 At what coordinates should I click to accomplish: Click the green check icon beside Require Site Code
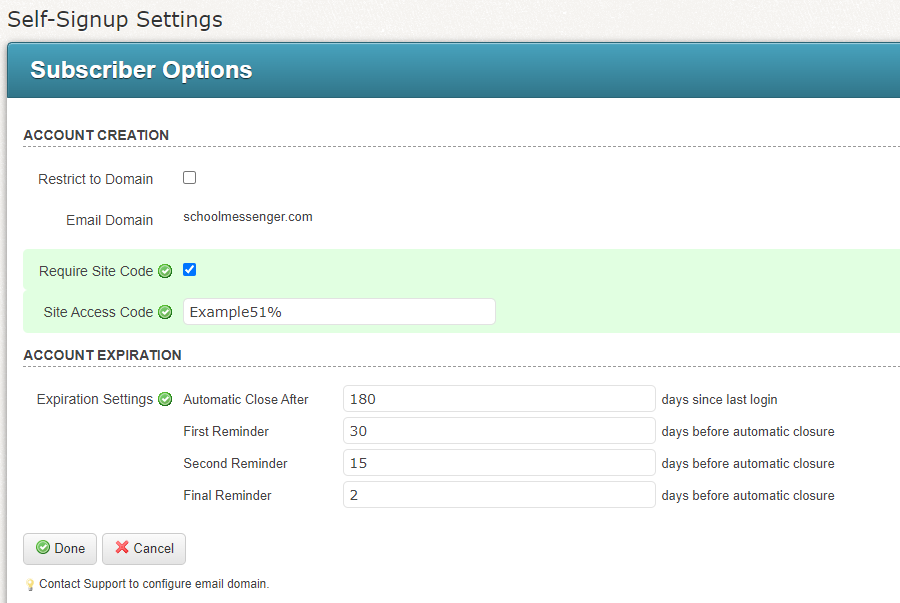tap(165, 271)
